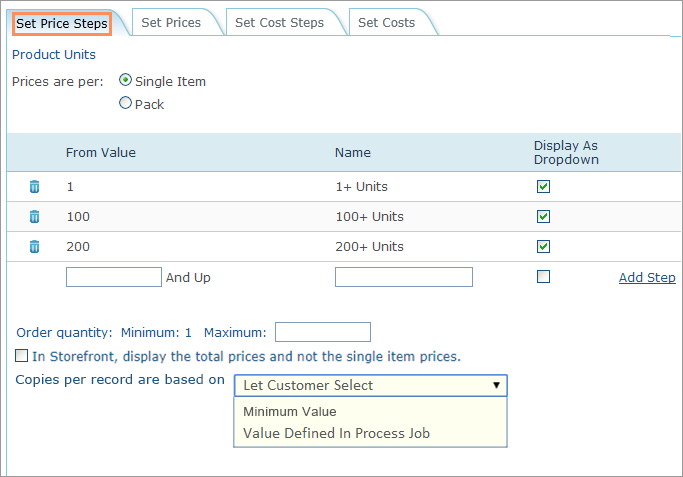Uncheck Display As Dropdown for 1+ Units
This screenshot has width=683, height=477.
click(x=543, y=186)
